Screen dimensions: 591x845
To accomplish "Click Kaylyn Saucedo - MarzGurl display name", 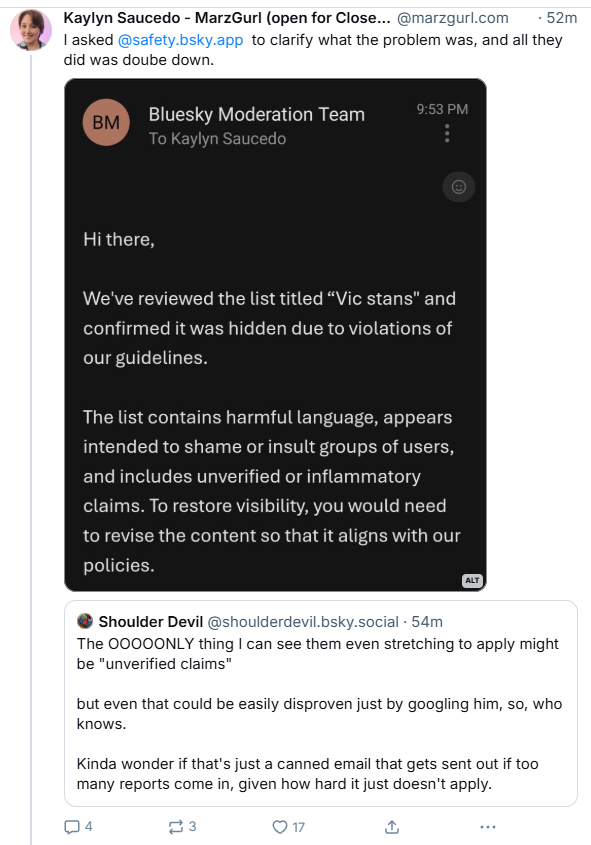I will [x=227, y=18].
